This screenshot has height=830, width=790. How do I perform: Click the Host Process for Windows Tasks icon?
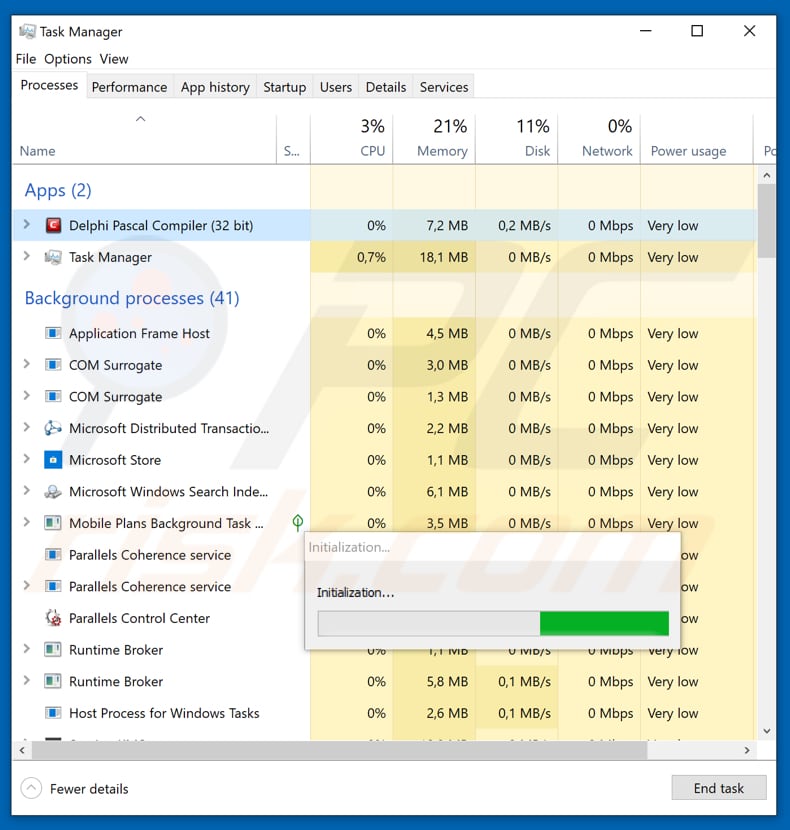tap(53, 713)
